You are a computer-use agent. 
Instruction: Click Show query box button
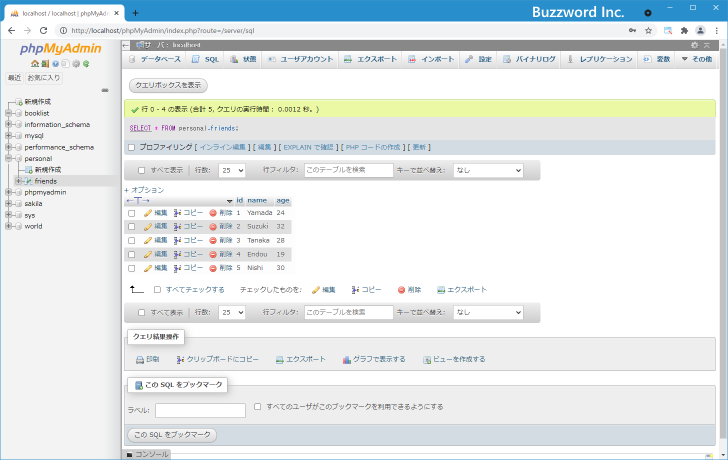pos(168,85)
